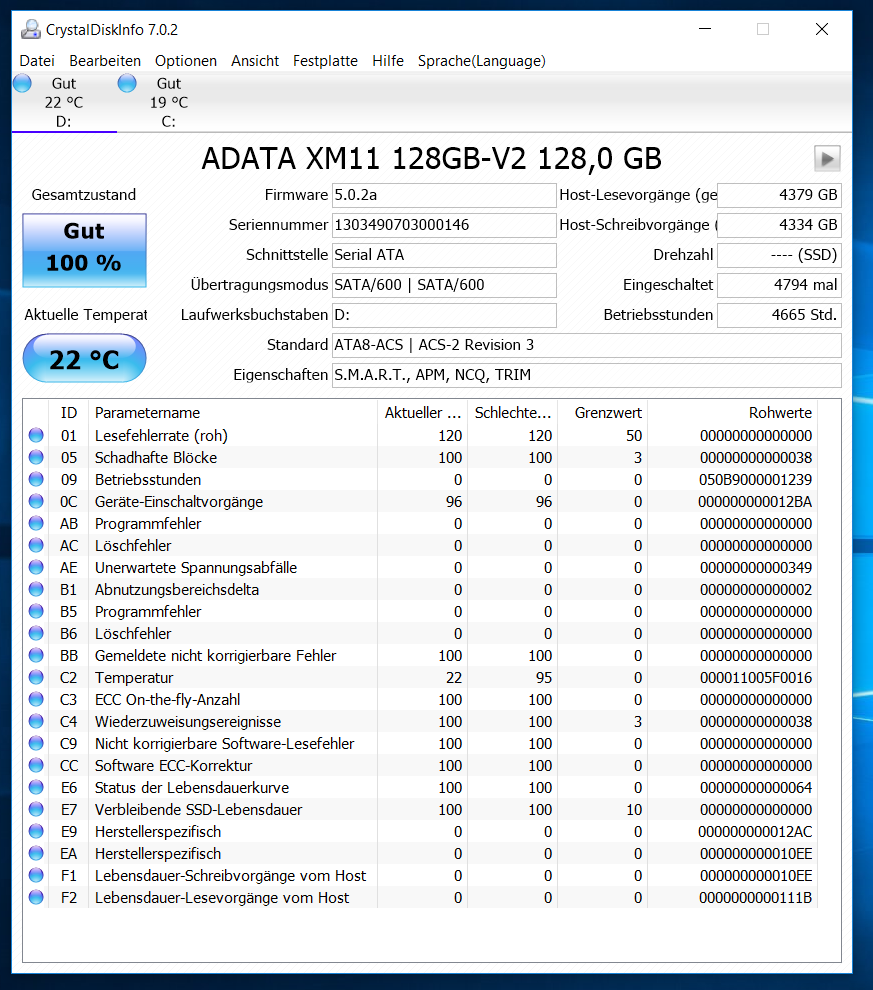Select the D: drive status orb
The height and width of the screenshot is (990, 873).
tap(23, 83)
